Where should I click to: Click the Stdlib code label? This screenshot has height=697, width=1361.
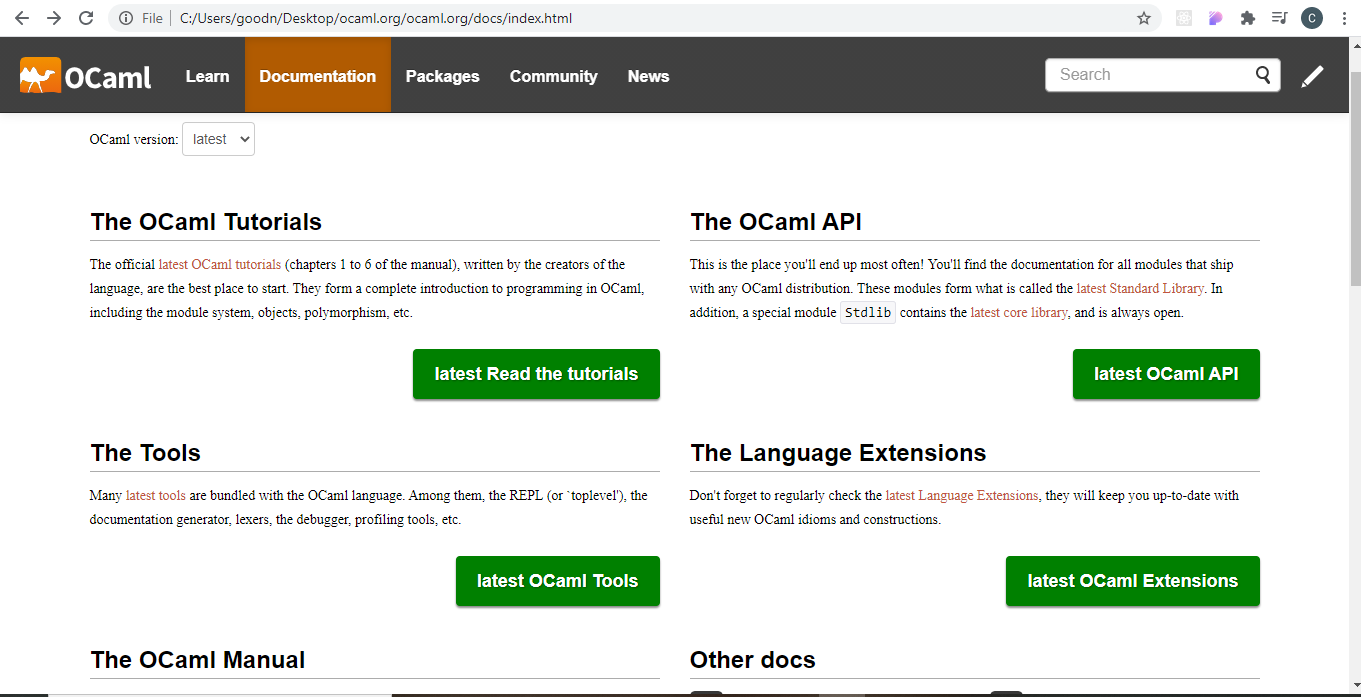coord(867,313)
